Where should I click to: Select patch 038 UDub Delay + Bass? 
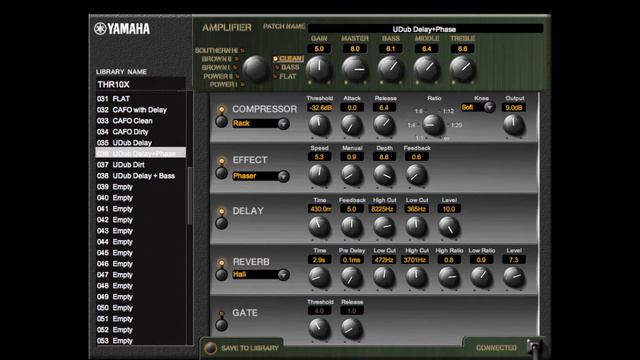tap(140, 176)
